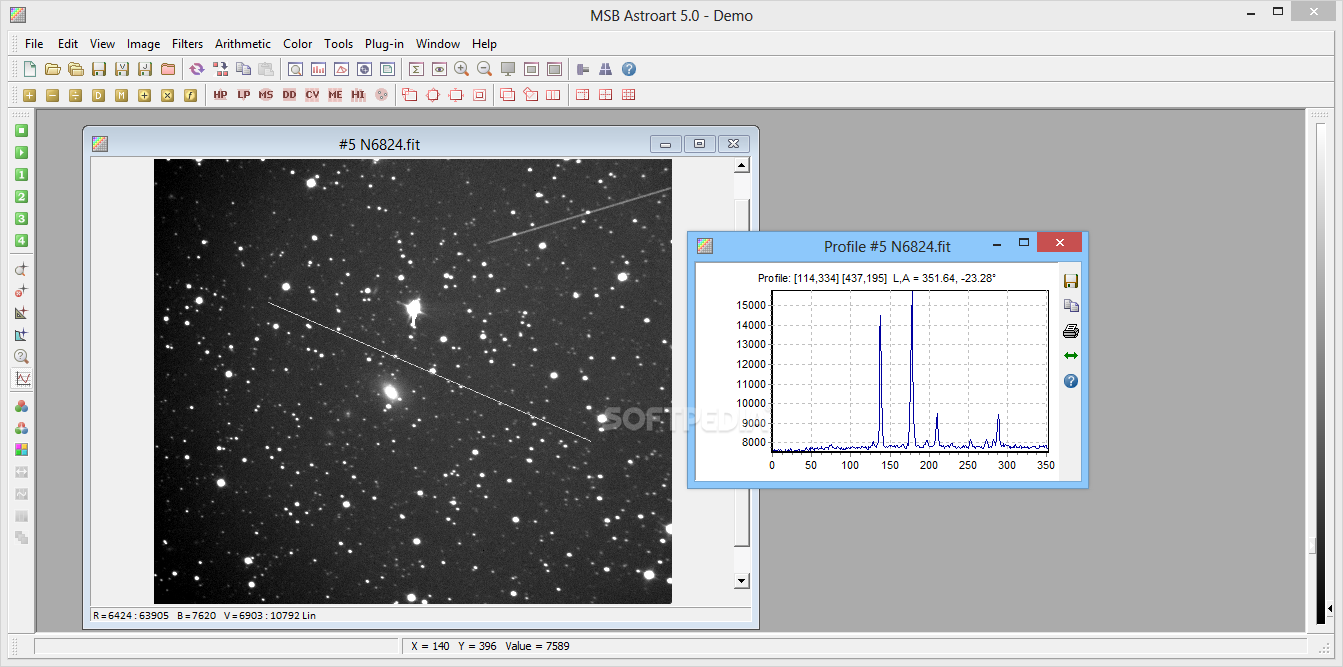1343x667 pixels.
Task: Apply the DD filter icon
Action: point(289,95)
